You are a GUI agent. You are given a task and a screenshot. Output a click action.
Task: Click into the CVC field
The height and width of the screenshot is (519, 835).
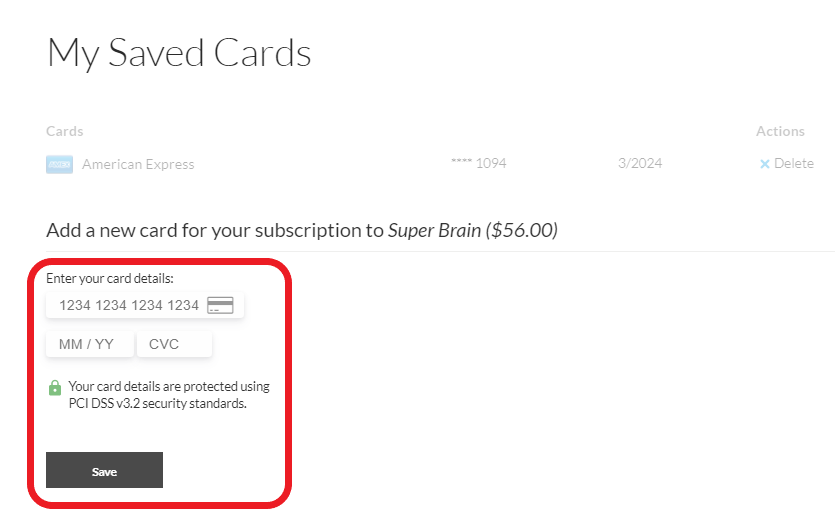(173, 344)
